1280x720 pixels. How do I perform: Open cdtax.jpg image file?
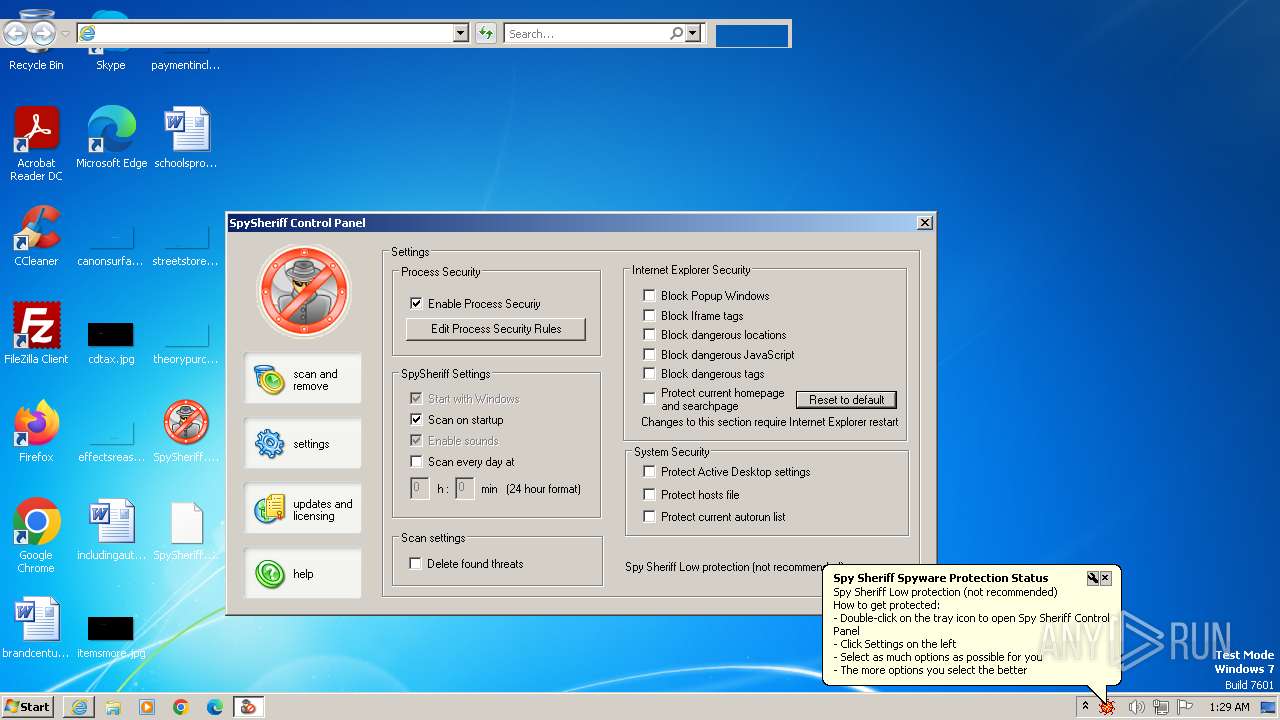(x=111, y=342)
